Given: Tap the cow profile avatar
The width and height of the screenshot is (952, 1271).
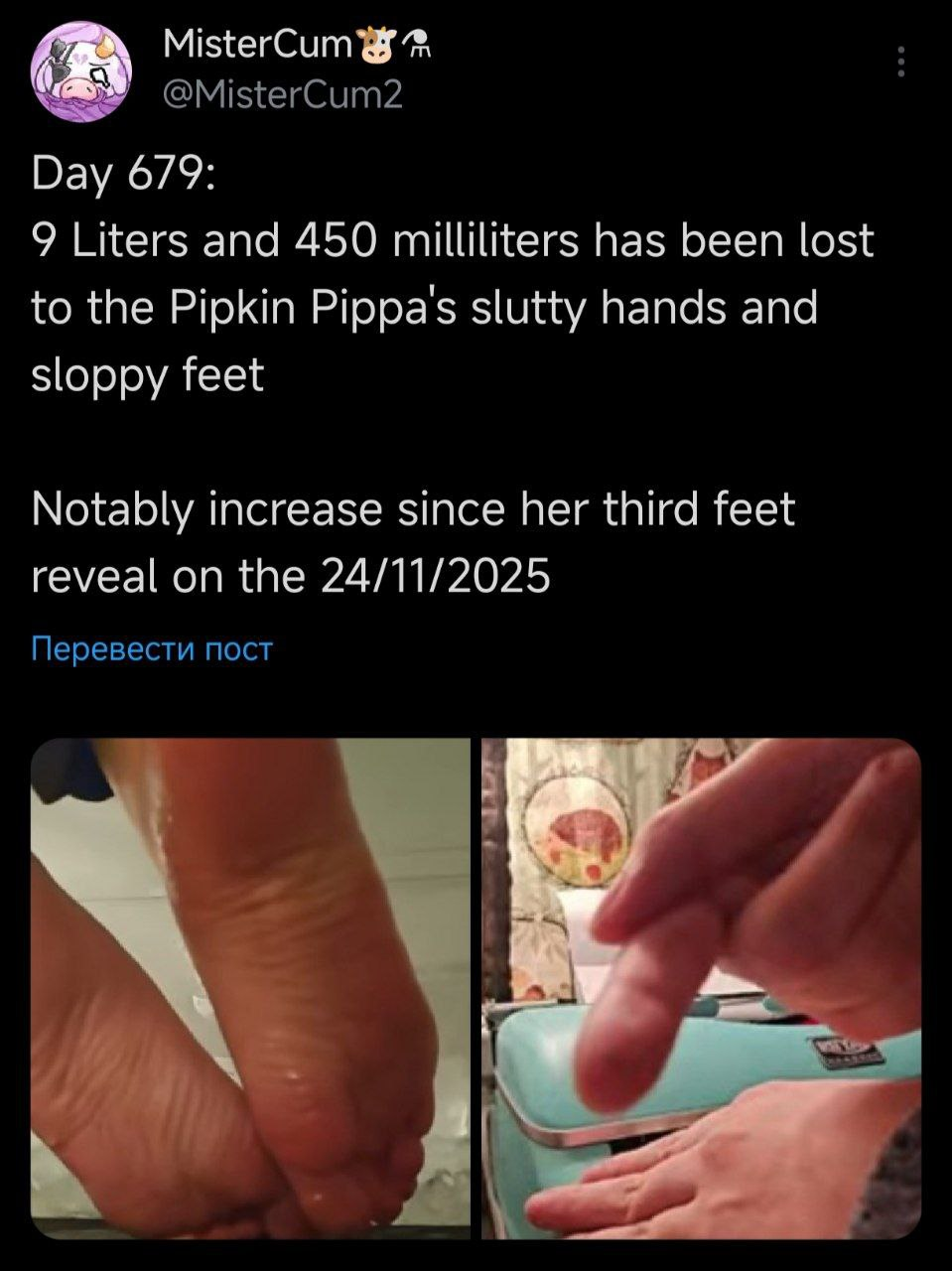Looking at the screenshot, I should [83, 71].
